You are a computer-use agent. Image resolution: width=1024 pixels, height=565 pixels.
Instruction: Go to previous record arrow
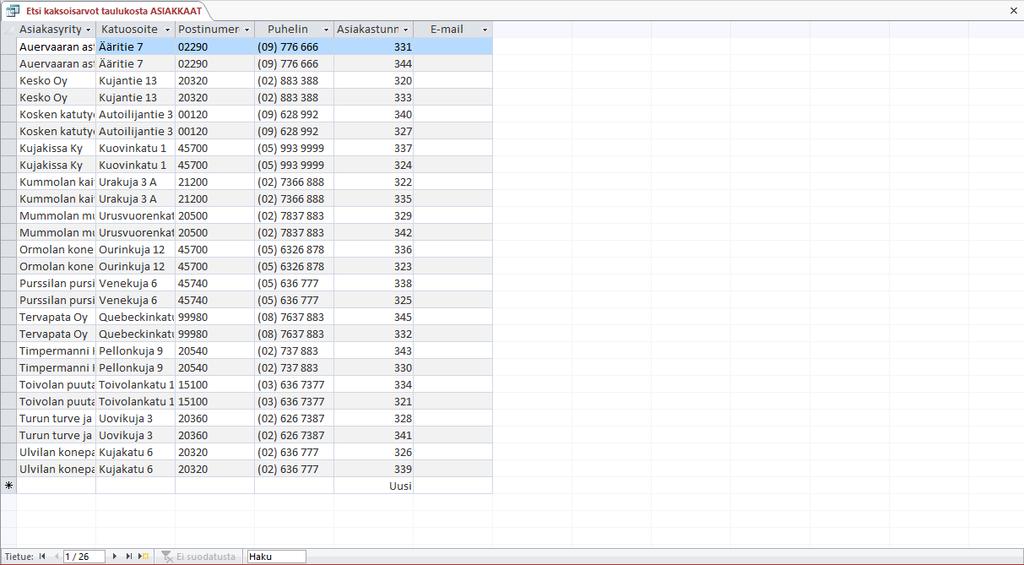pos(56,557)
